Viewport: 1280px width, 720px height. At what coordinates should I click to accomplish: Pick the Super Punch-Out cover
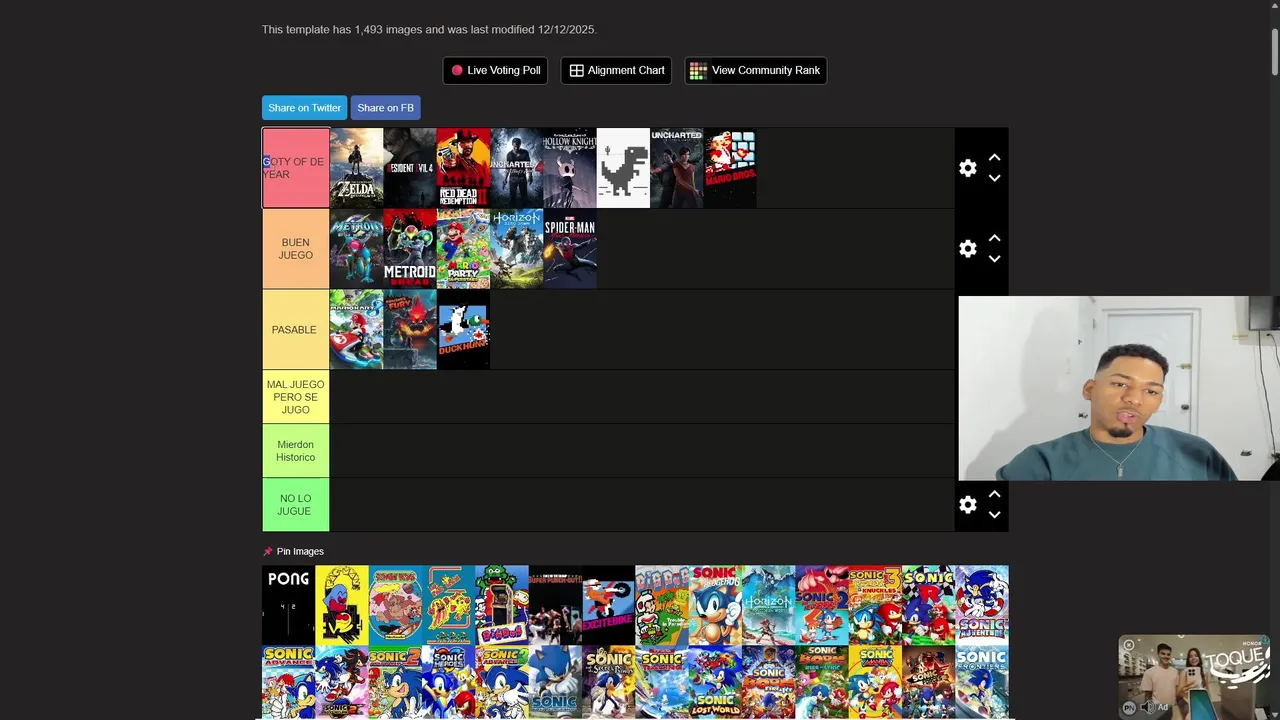pyautogui.click(x=555, y=605)
